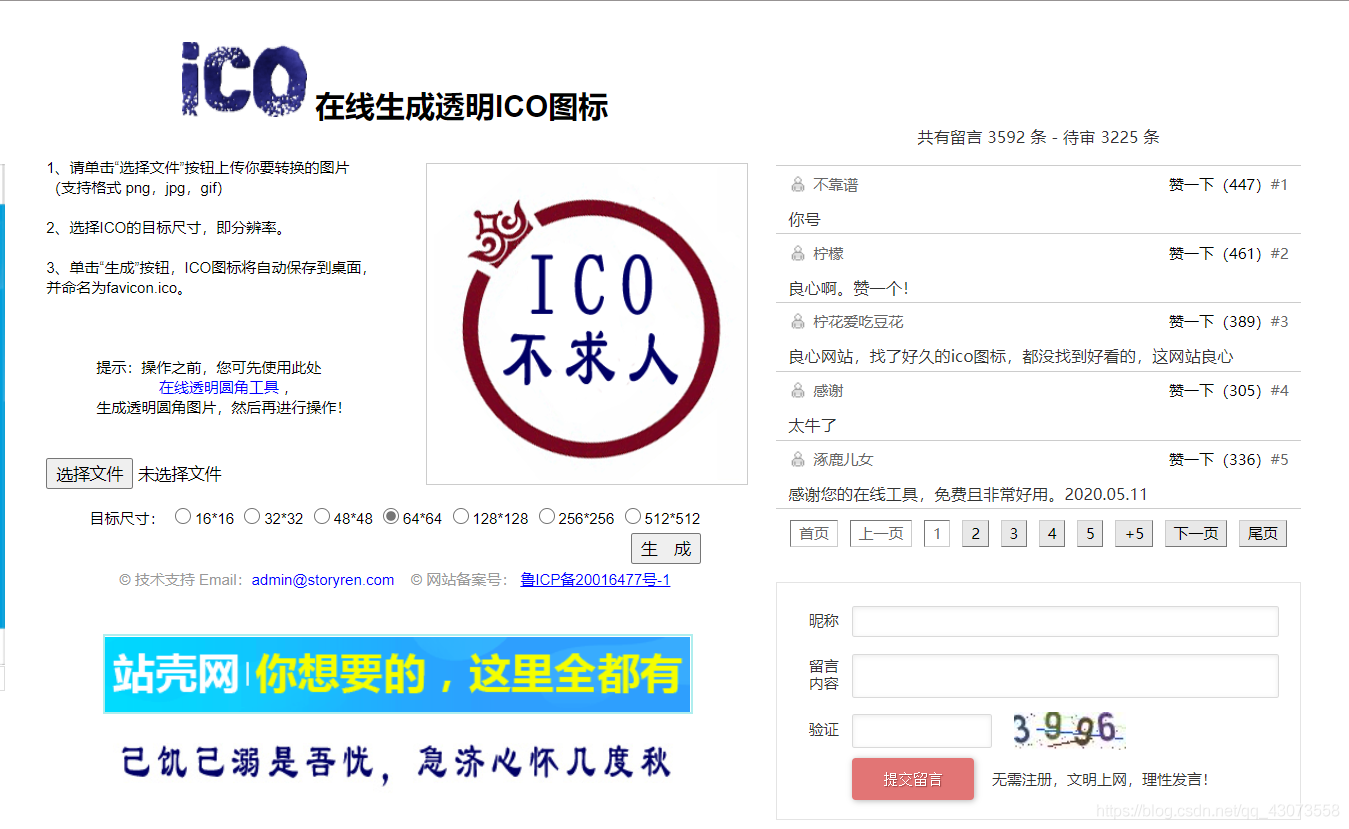Image resolution: width=1349 pixels, height=829 pixels.
Task: Like the comment by 不靠谱 (447)
Action: (x=1215, y=185)
